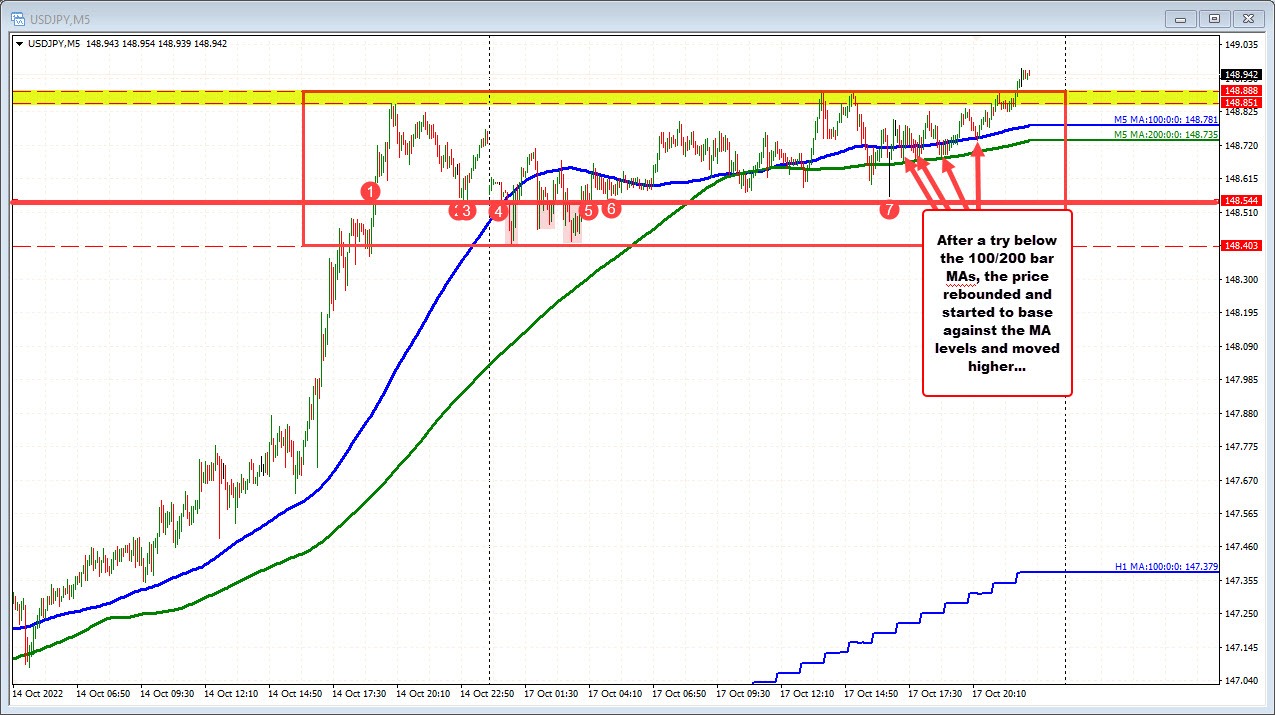
Task: Click the 14 Oct 2022 time axis label
Action: tap(40, 692)
